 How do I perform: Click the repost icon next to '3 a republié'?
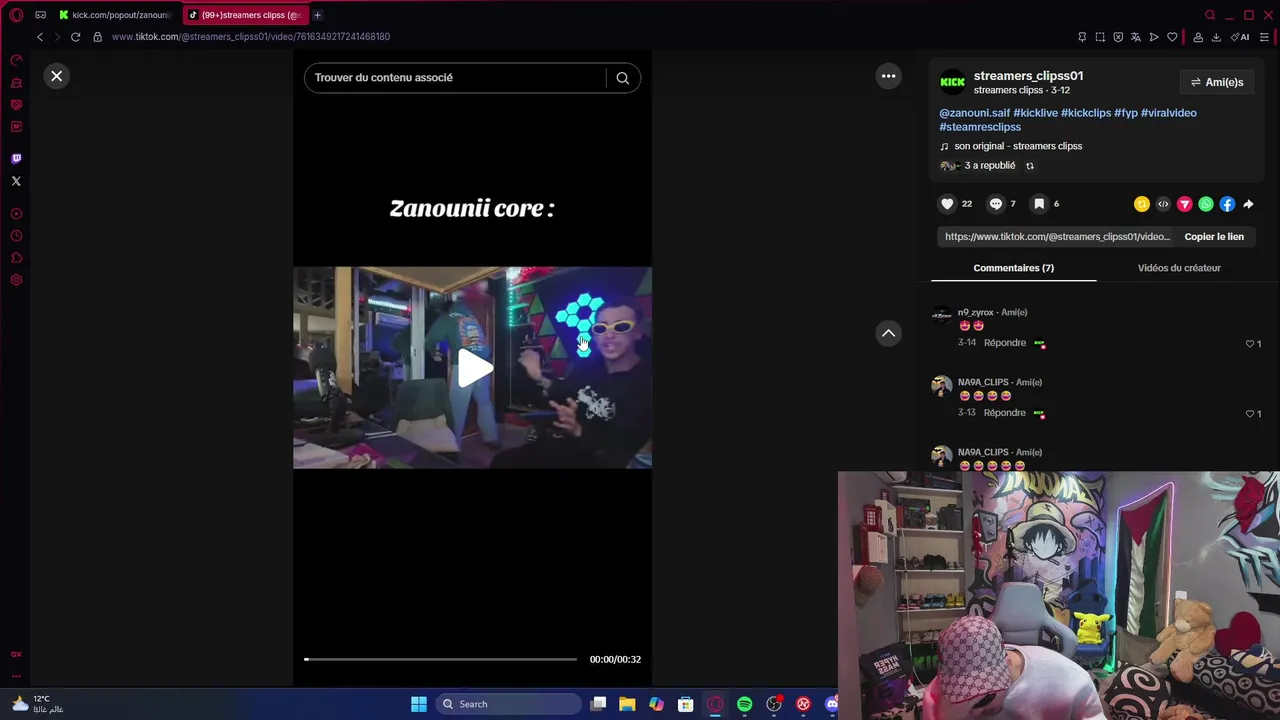click(x=1030, y=166)
